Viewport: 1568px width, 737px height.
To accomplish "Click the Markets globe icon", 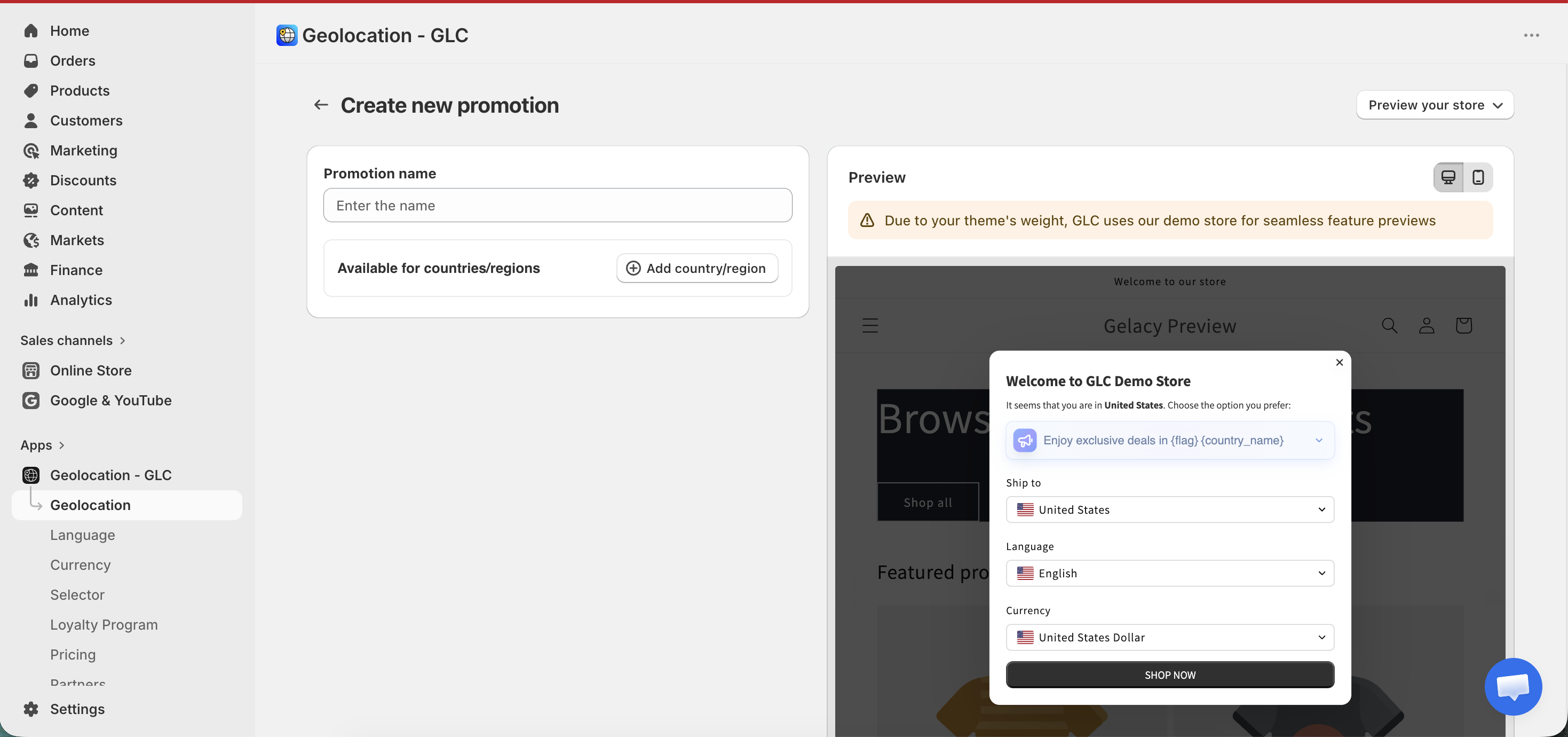I will 31,240.
